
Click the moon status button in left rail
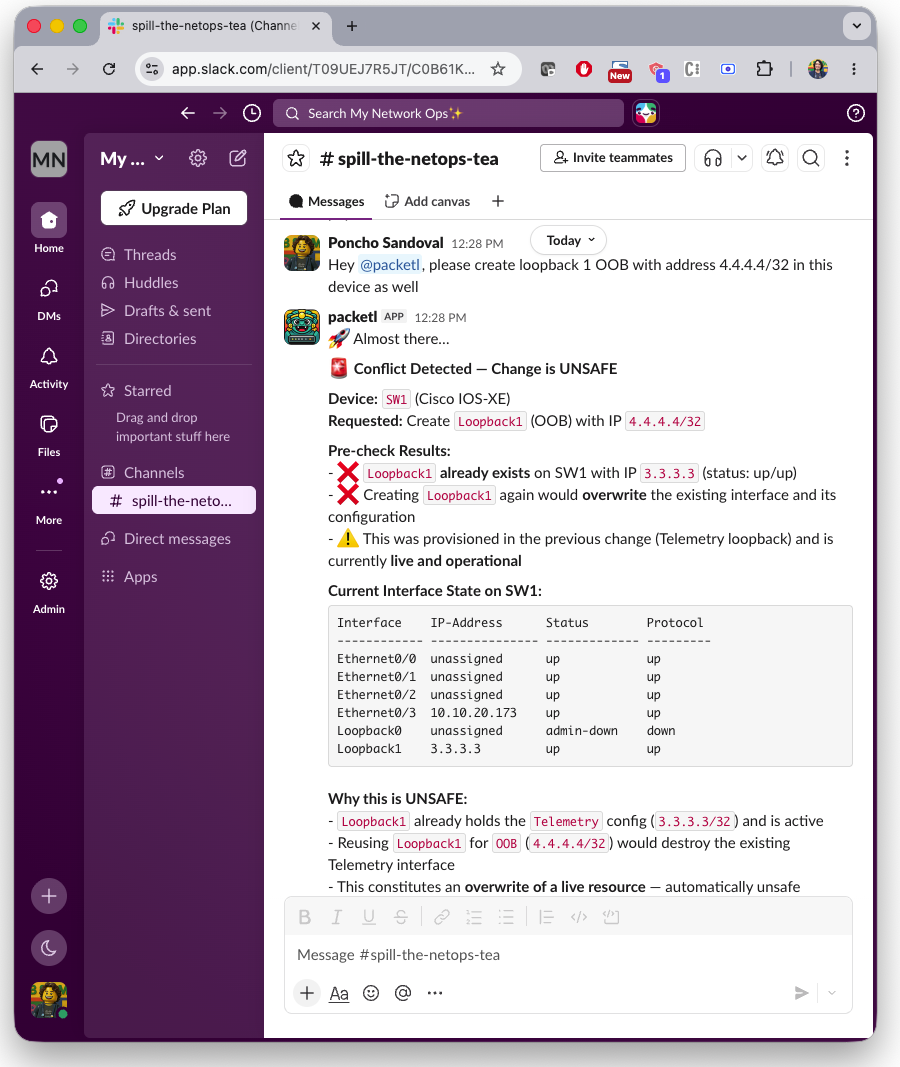click(49, 948)
